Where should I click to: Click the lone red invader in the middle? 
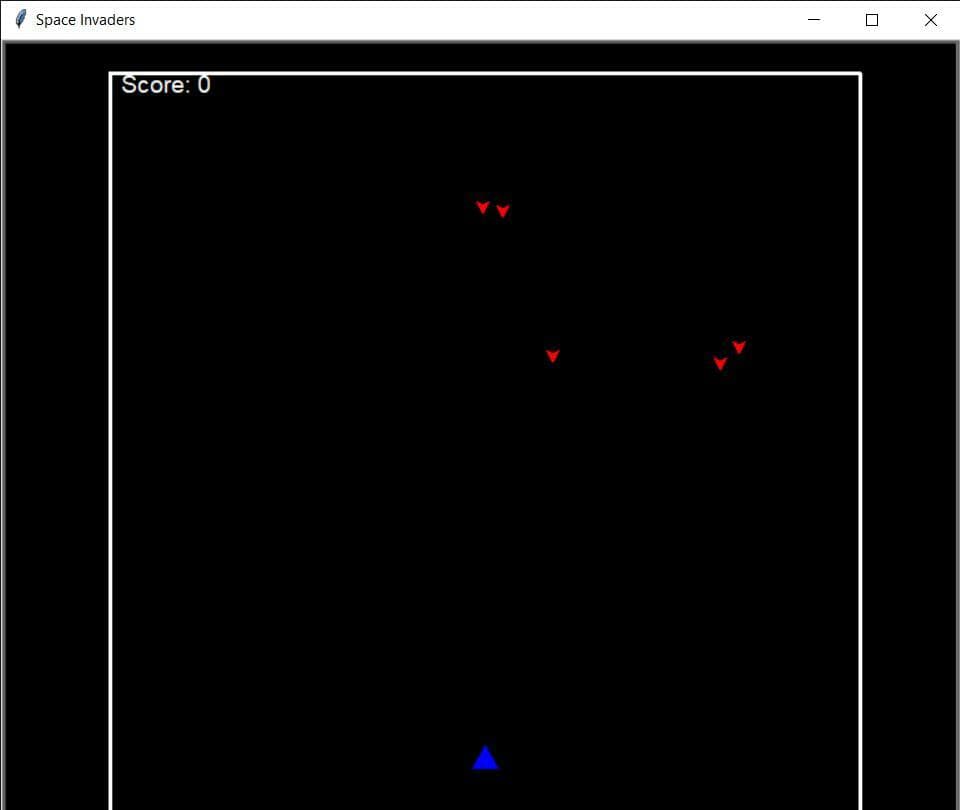(x=552, y=356)
